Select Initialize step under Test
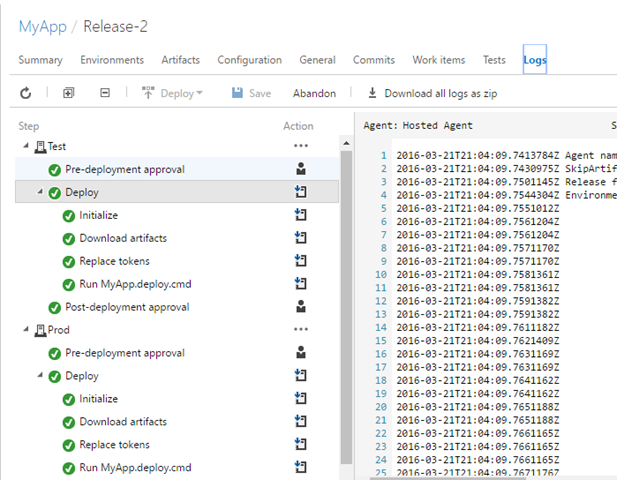This screenshot has width=617, height=480. click(x=177, y=215)
